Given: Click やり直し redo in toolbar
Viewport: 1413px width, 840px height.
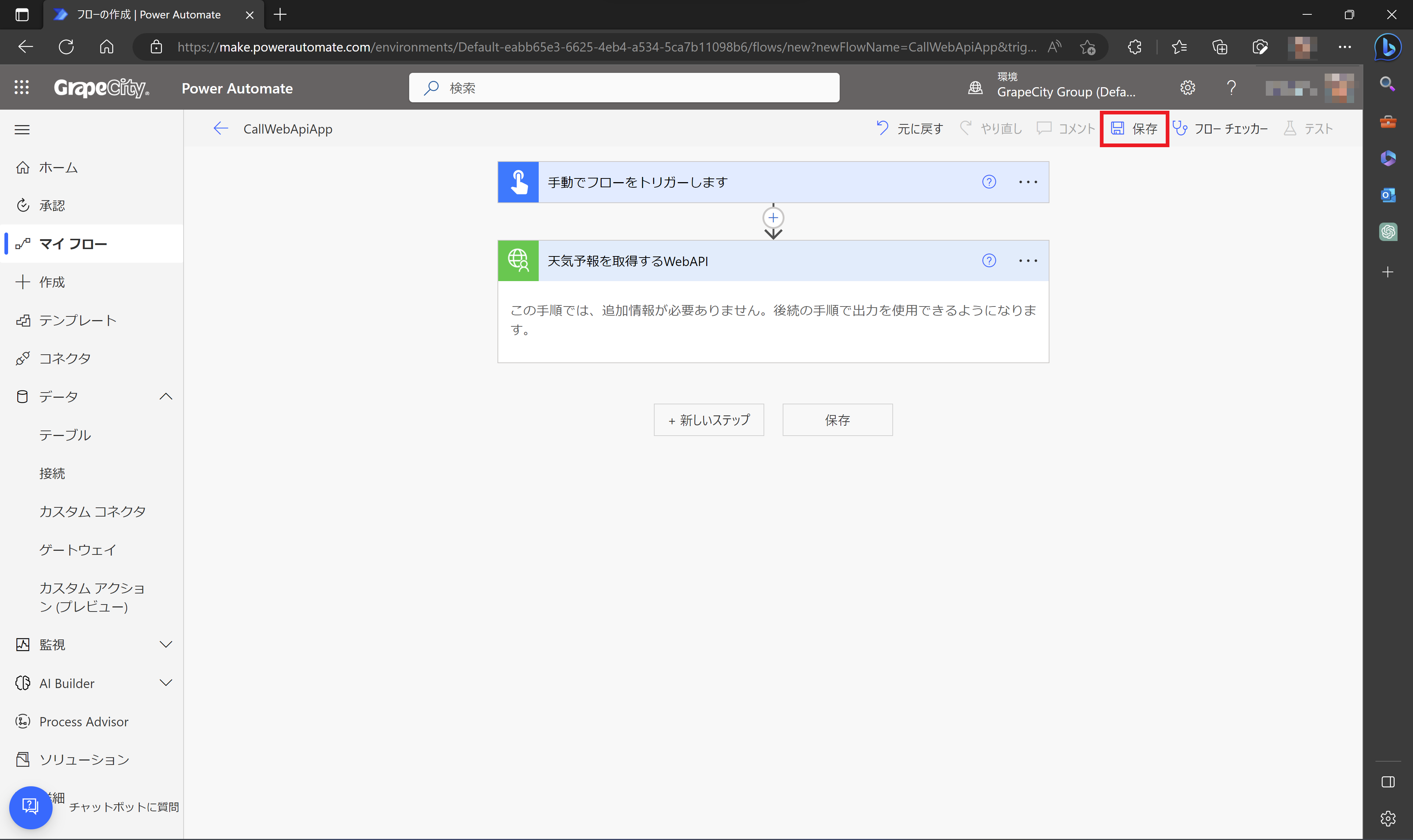Looking at the screenshot, I should (x=991, y=128).
